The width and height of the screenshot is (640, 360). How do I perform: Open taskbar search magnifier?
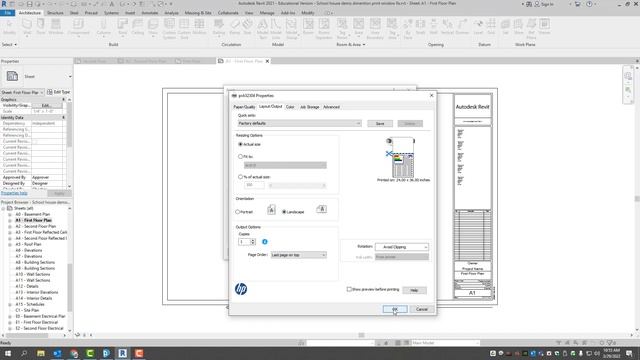click(24, 353)
